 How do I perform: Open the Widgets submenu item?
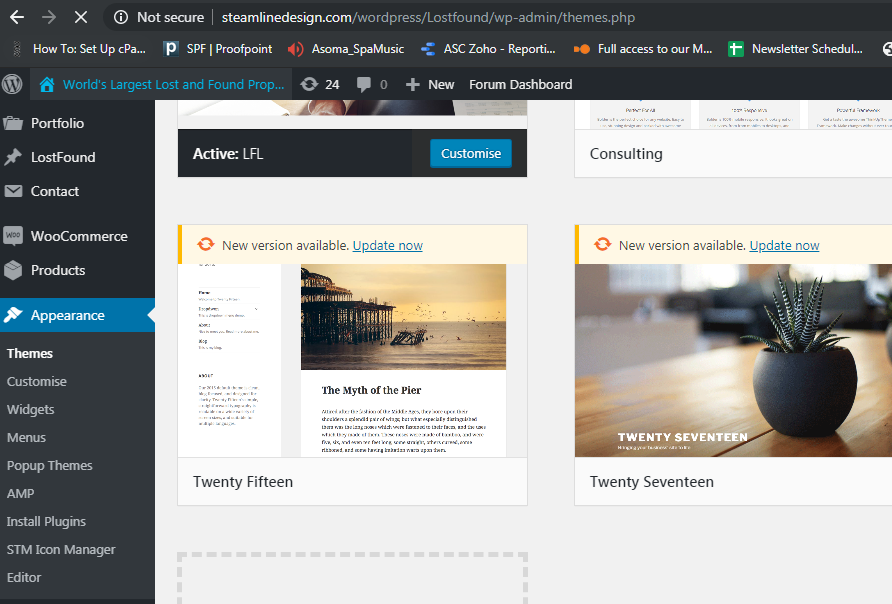31,409
